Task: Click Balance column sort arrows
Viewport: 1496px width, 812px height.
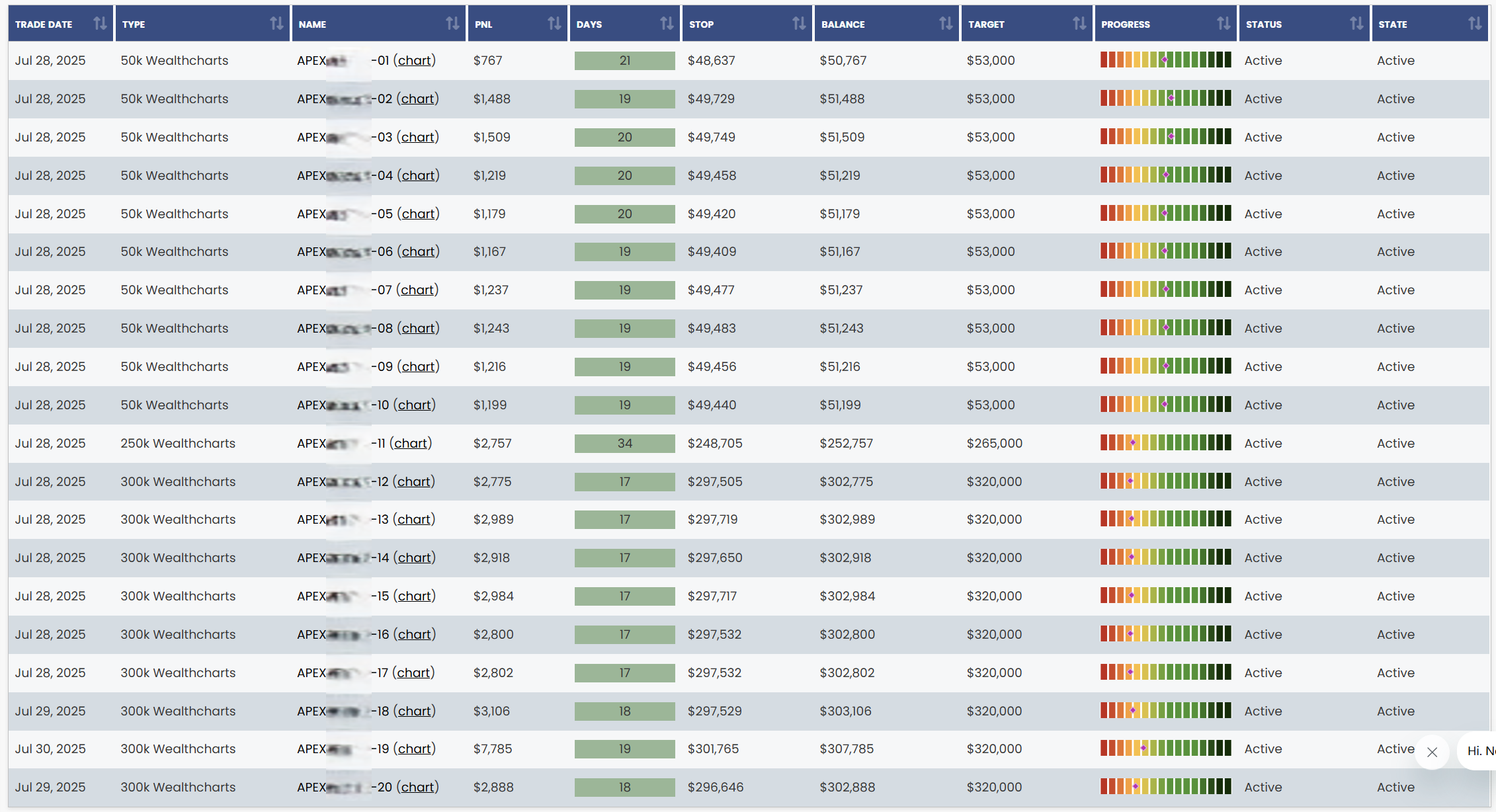Action: pyautogui.click(x=946, y=24)
